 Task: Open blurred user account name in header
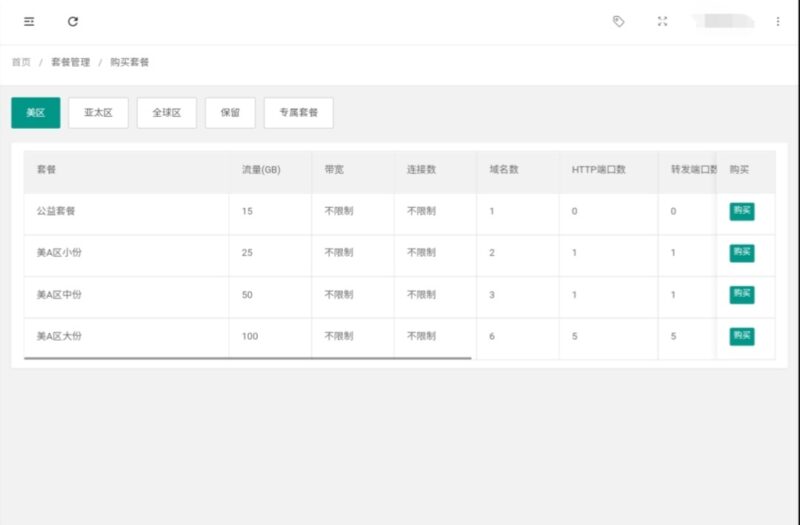(723, 21)
